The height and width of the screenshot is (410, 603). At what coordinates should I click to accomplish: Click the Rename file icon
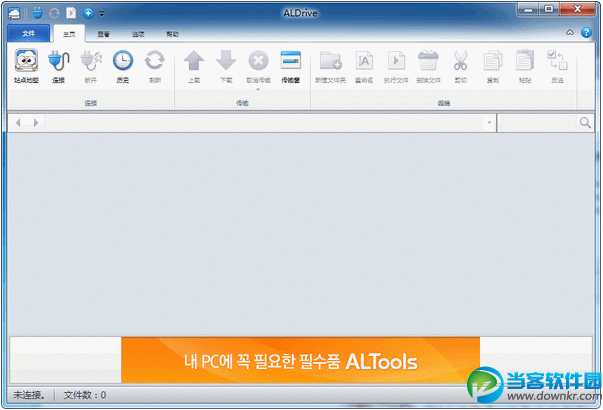point(364,60)
